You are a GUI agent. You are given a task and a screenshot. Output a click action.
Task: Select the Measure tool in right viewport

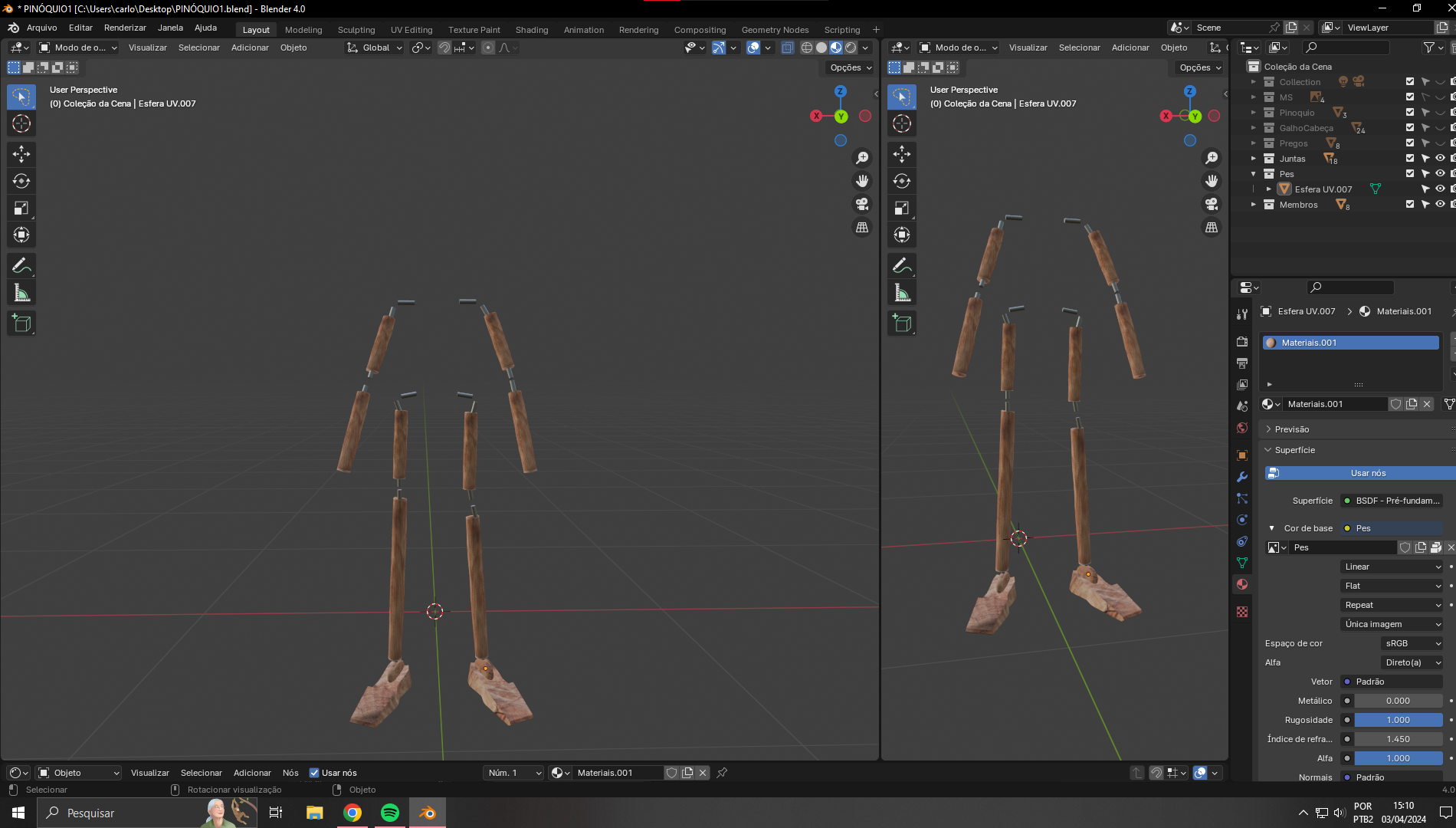(x=902, y=292)
